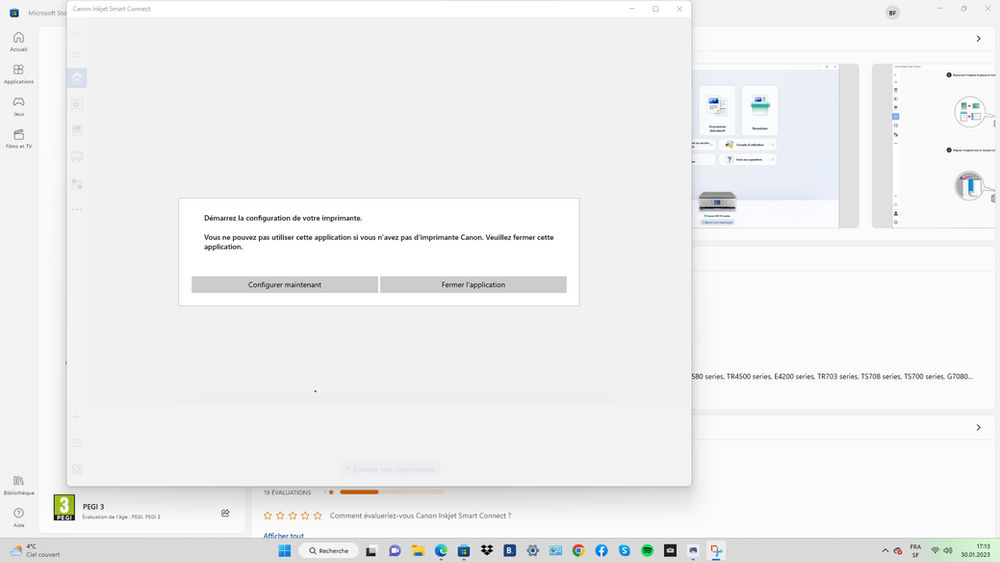Click the supported printer series text line
The width and height of the screenshot is (1000, 562).
coord(832,376)
